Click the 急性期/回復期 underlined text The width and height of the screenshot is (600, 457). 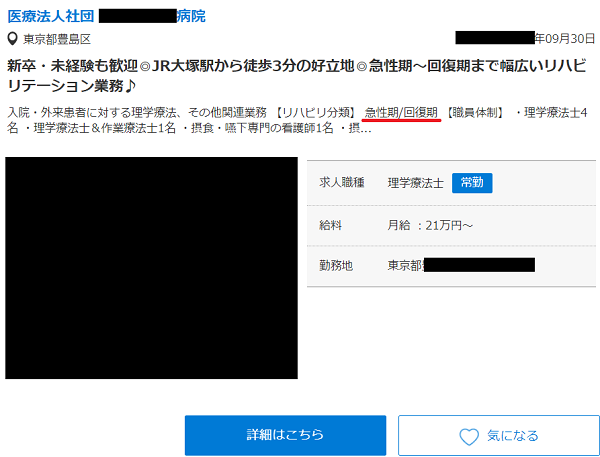tap(401, 113)
